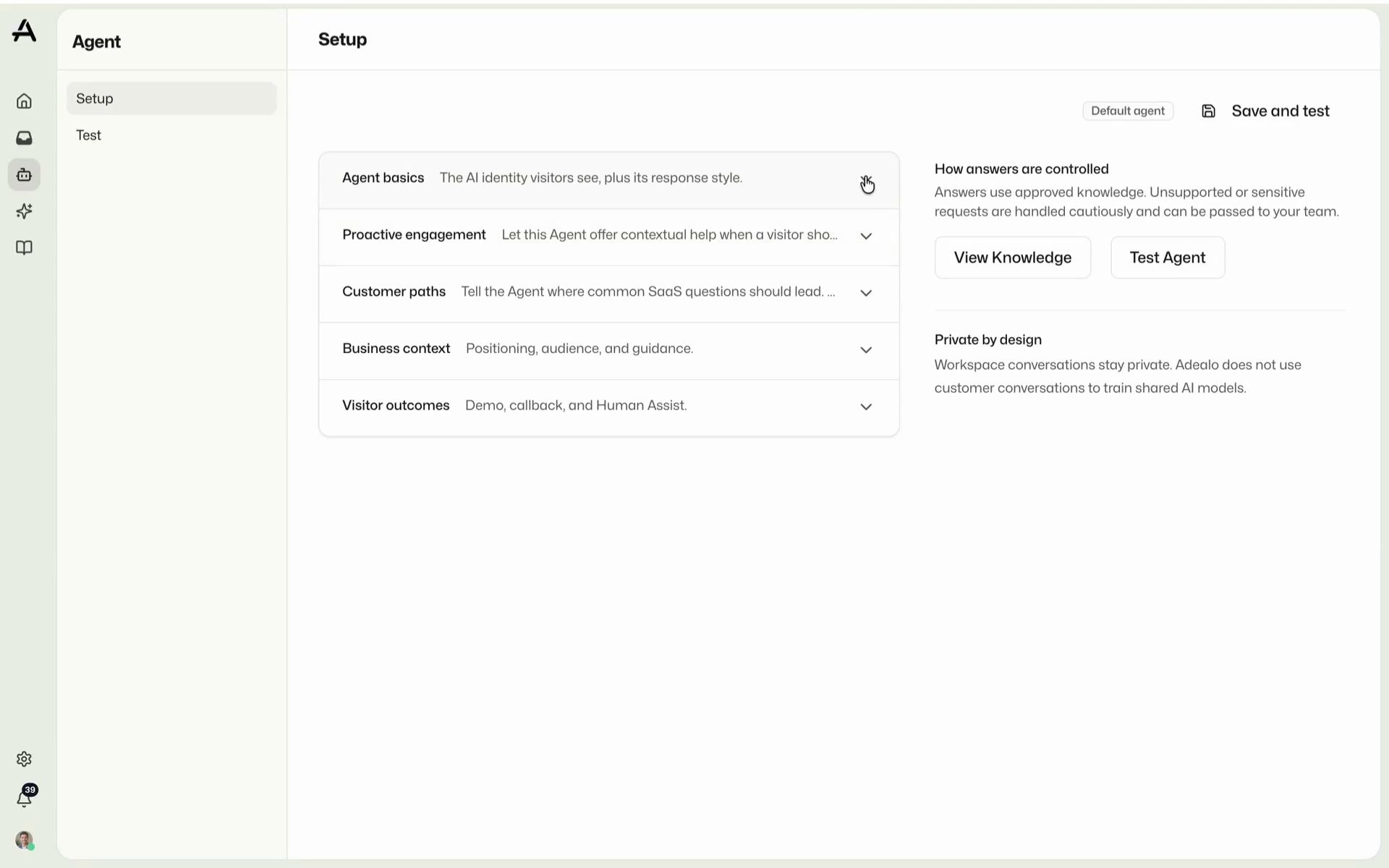Click the 'Customer paths' title text
1389x868 pixels.
[x=394, y=292]
